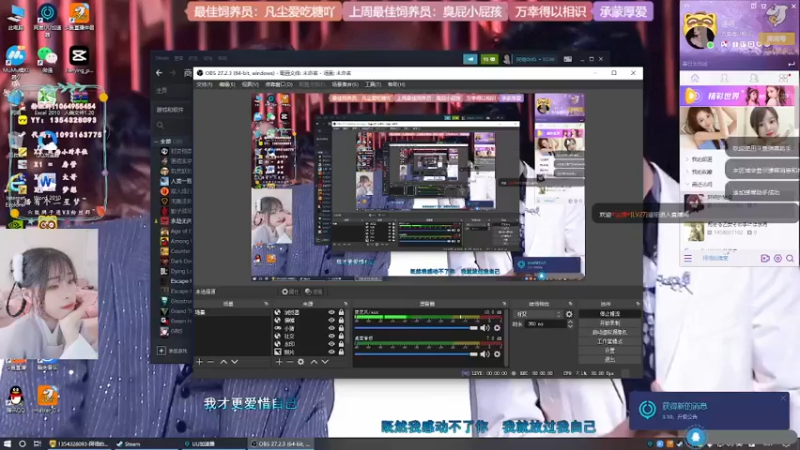Click 开始录制 start recording button
Screen dimensions: 800x450
[610, 323]
